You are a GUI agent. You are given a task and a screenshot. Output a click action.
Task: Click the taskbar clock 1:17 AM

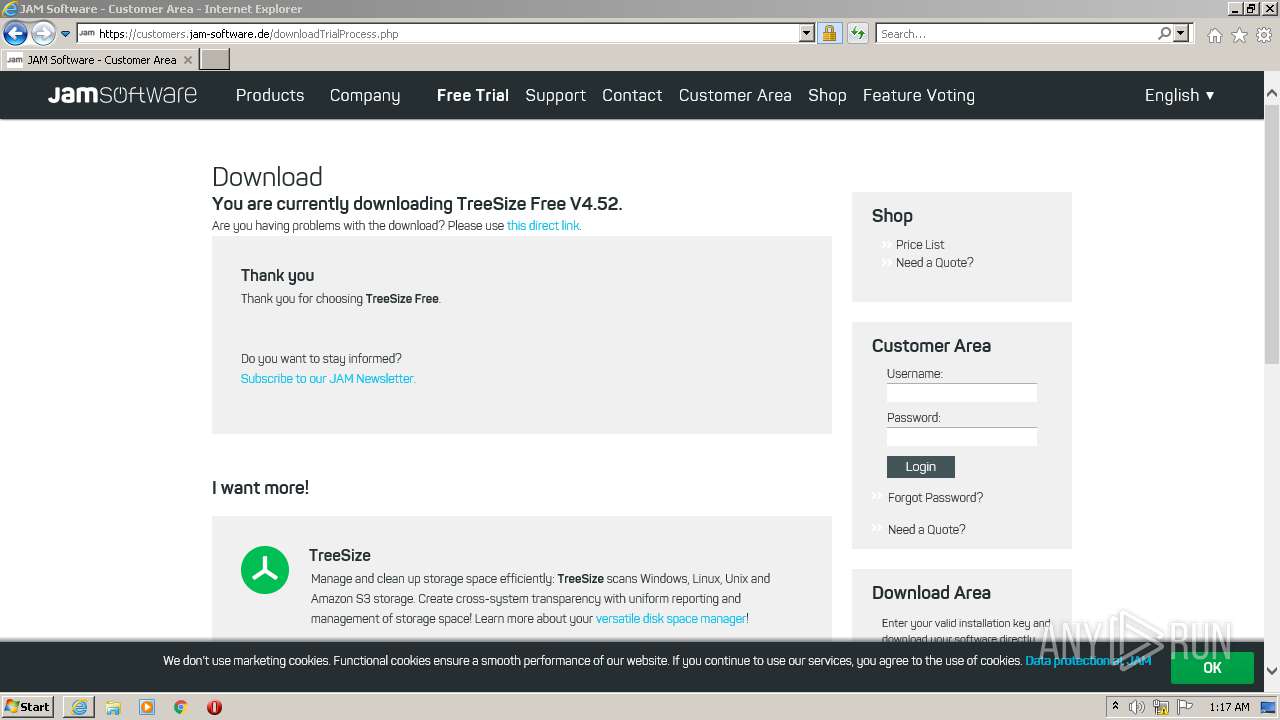(1229, 707)
